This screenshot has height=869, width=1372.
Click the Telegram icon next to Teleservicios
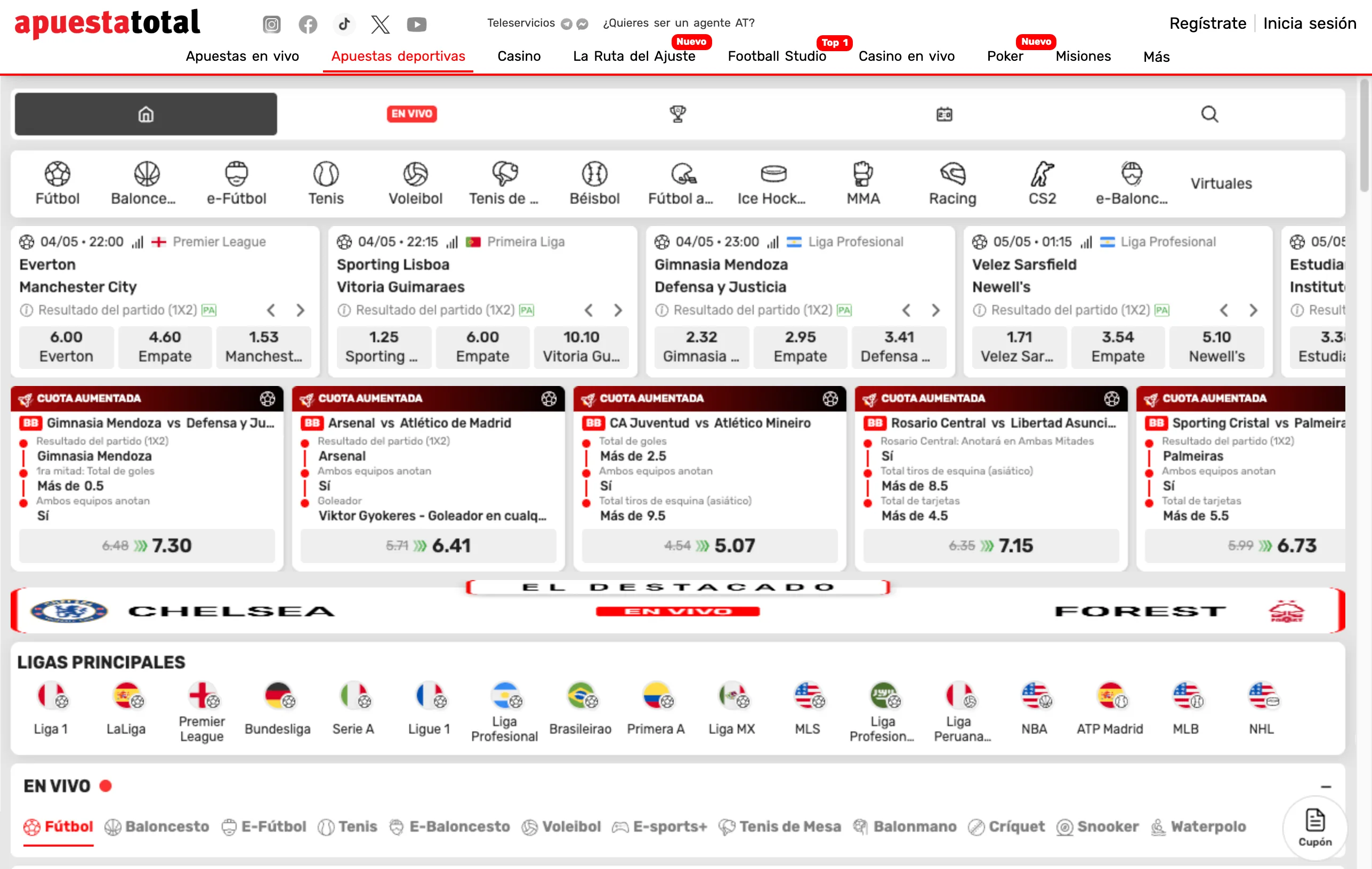566,23
